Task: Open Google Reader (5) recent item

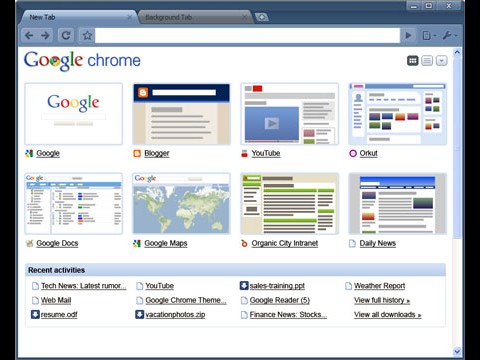Action: click(280, 300)
